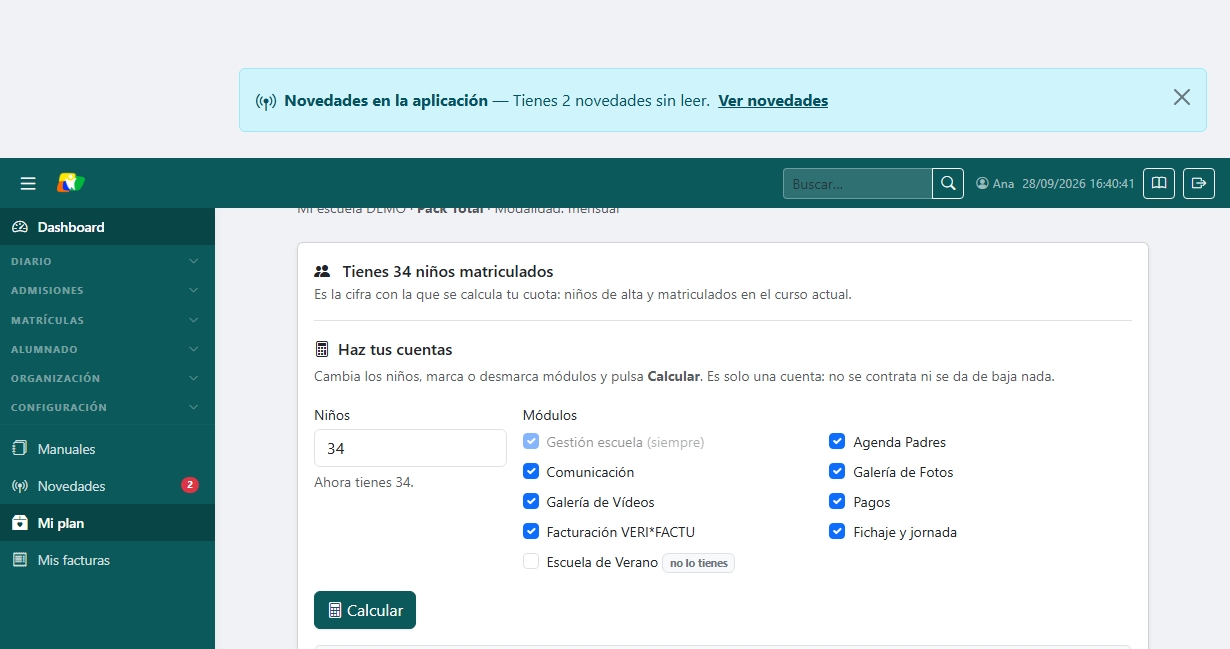This screenshot has height=649, width=1230.
Task: Open Mis facturas in the sidebar
Action: [x=107, y=560]
